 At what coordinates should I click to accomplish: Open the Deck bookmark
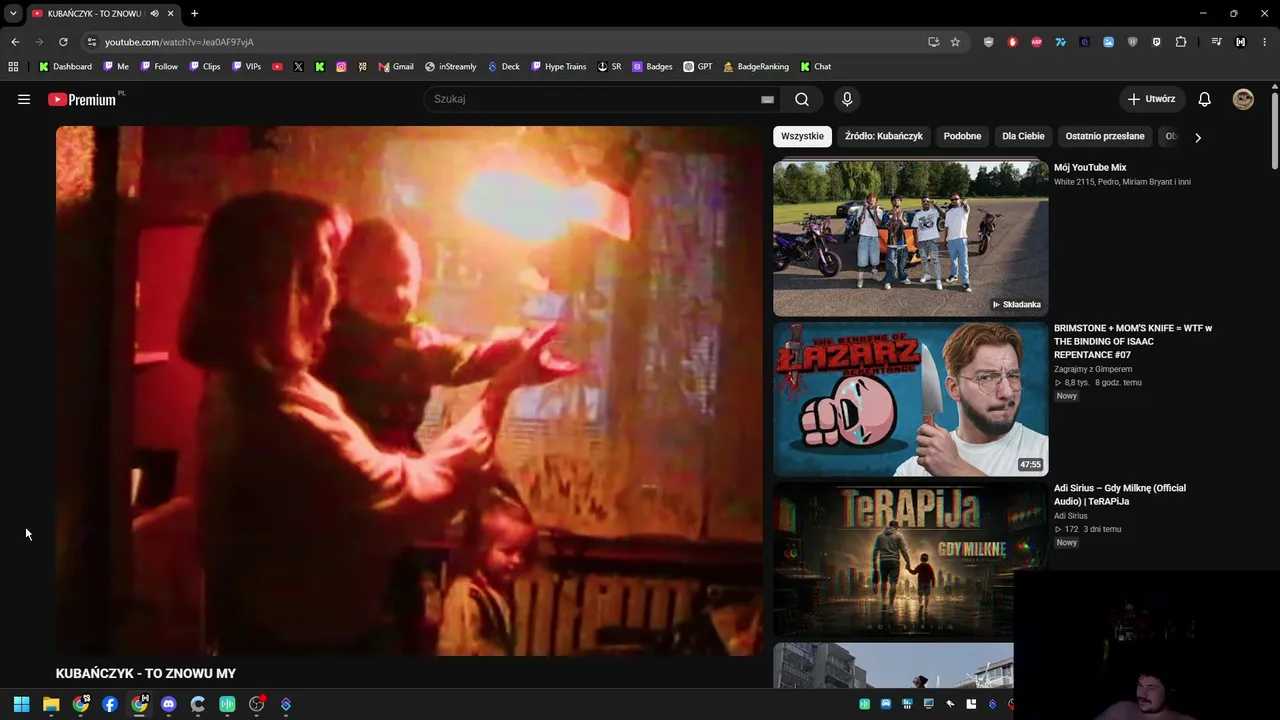coord(503,67)
